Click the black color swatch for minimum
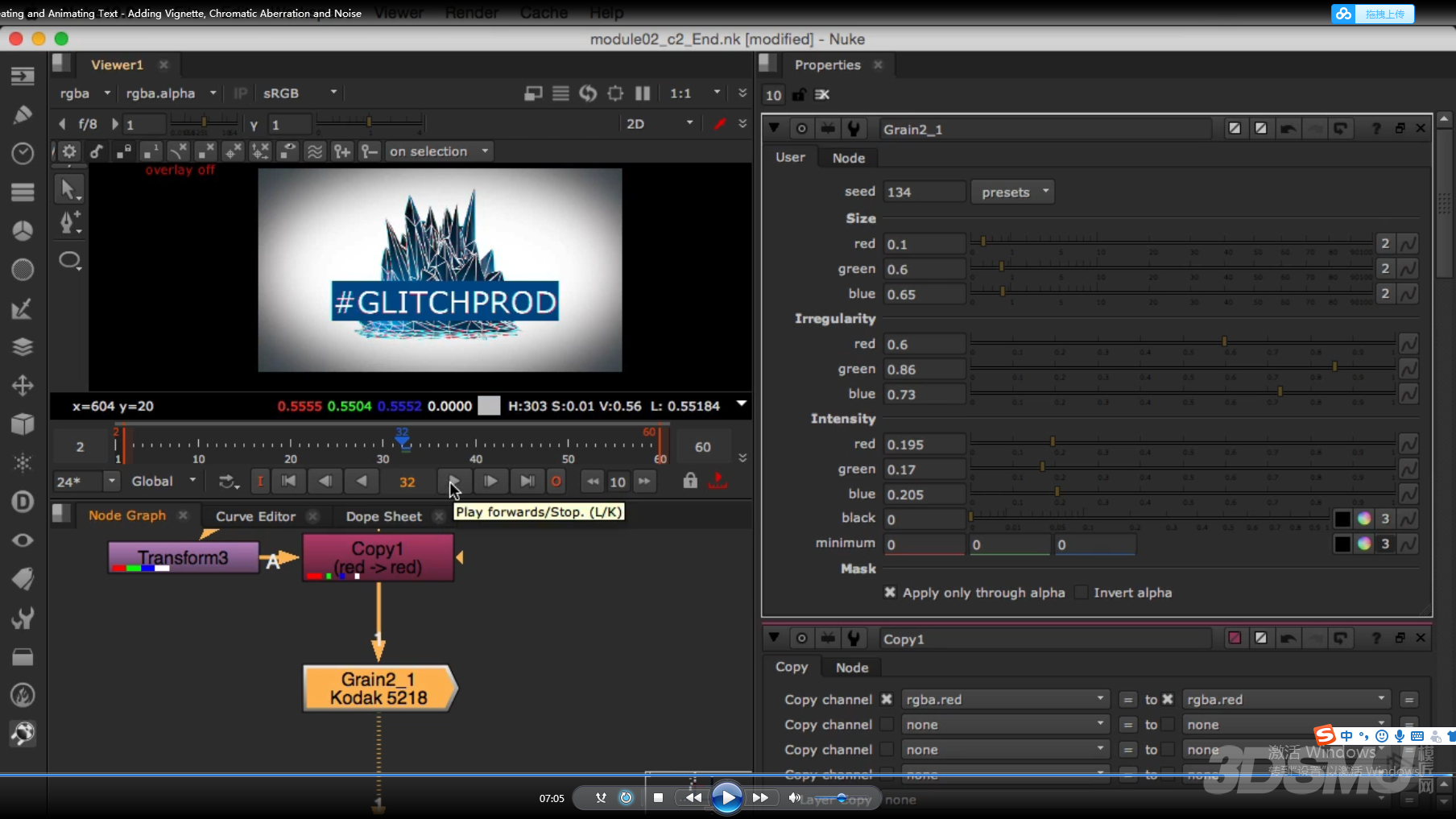The height and width of the screenshot is (819, 1456). tap(1342, 544)
